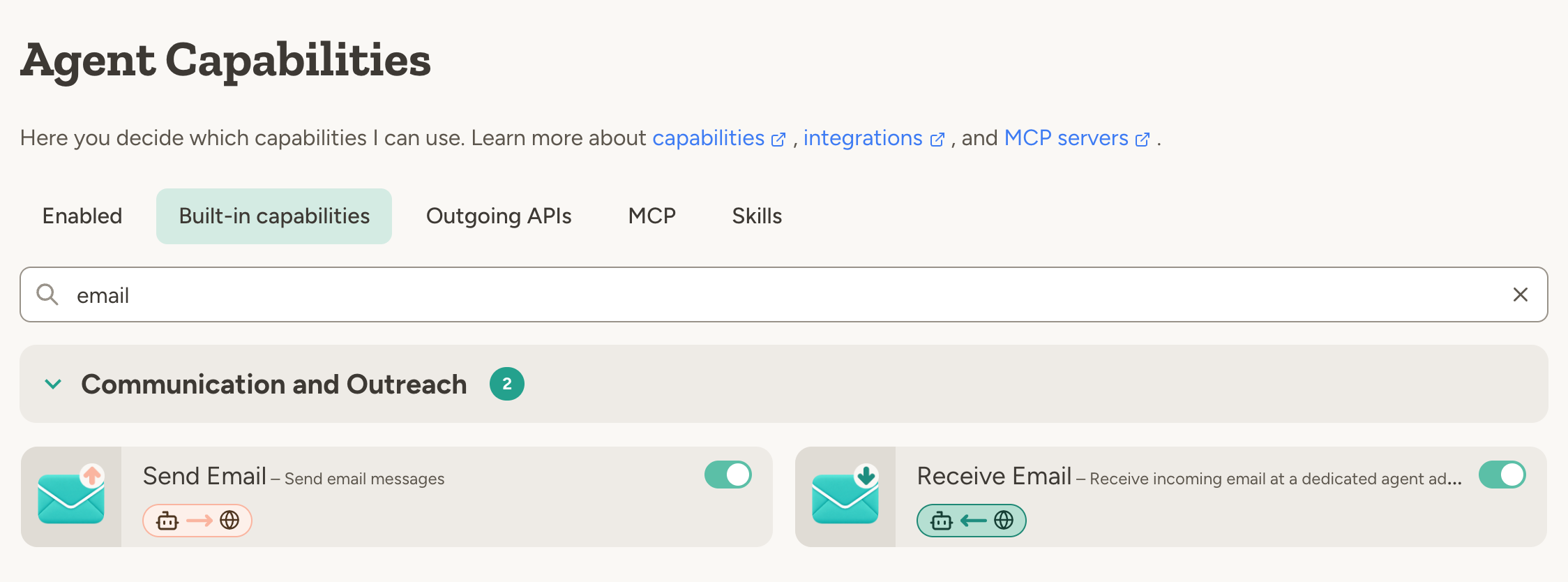Clear the search with the X icon
Image resolution: width=1568 pixels, height=582 pixels.
pyautogui.click(x=1521, y=294)
